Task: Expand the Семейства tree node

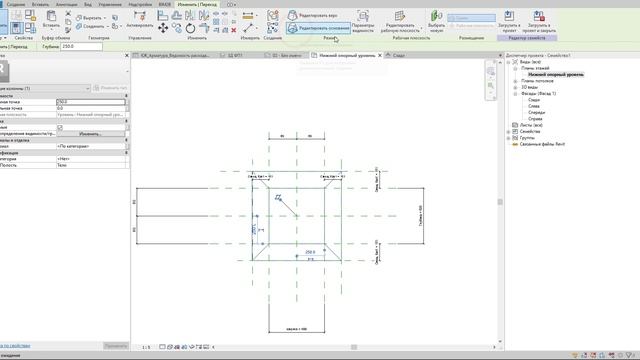Action: point(509,132)
